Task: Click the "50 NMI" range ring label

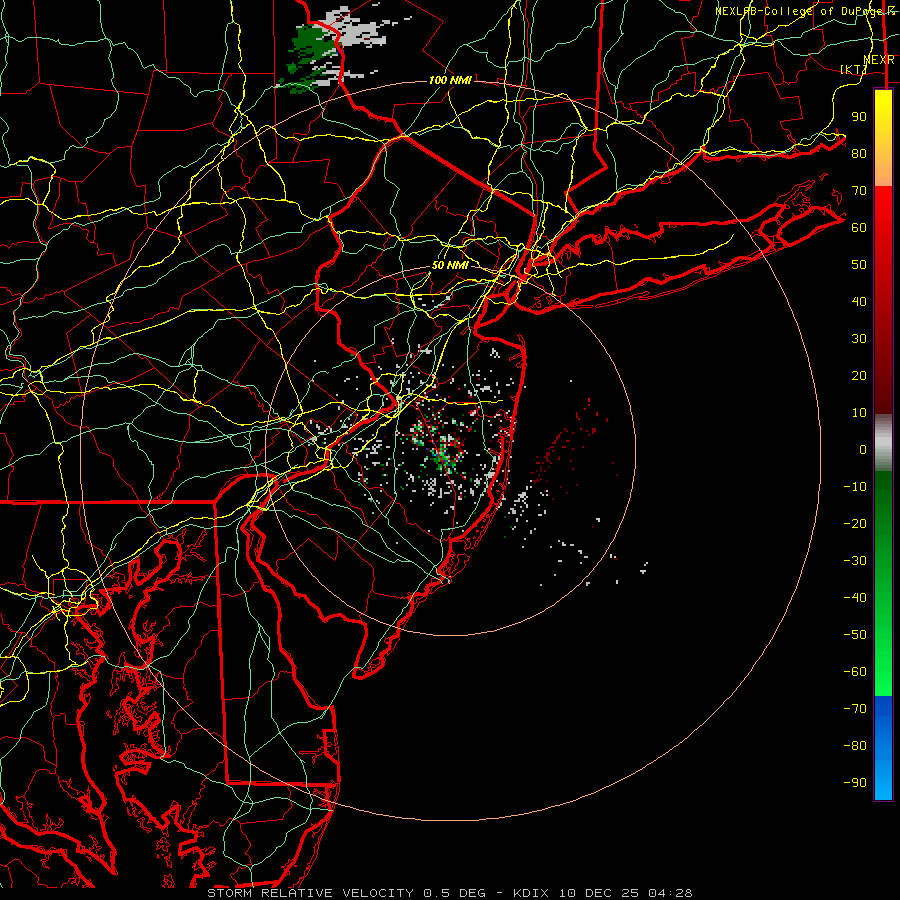Action: pos(450,265)
